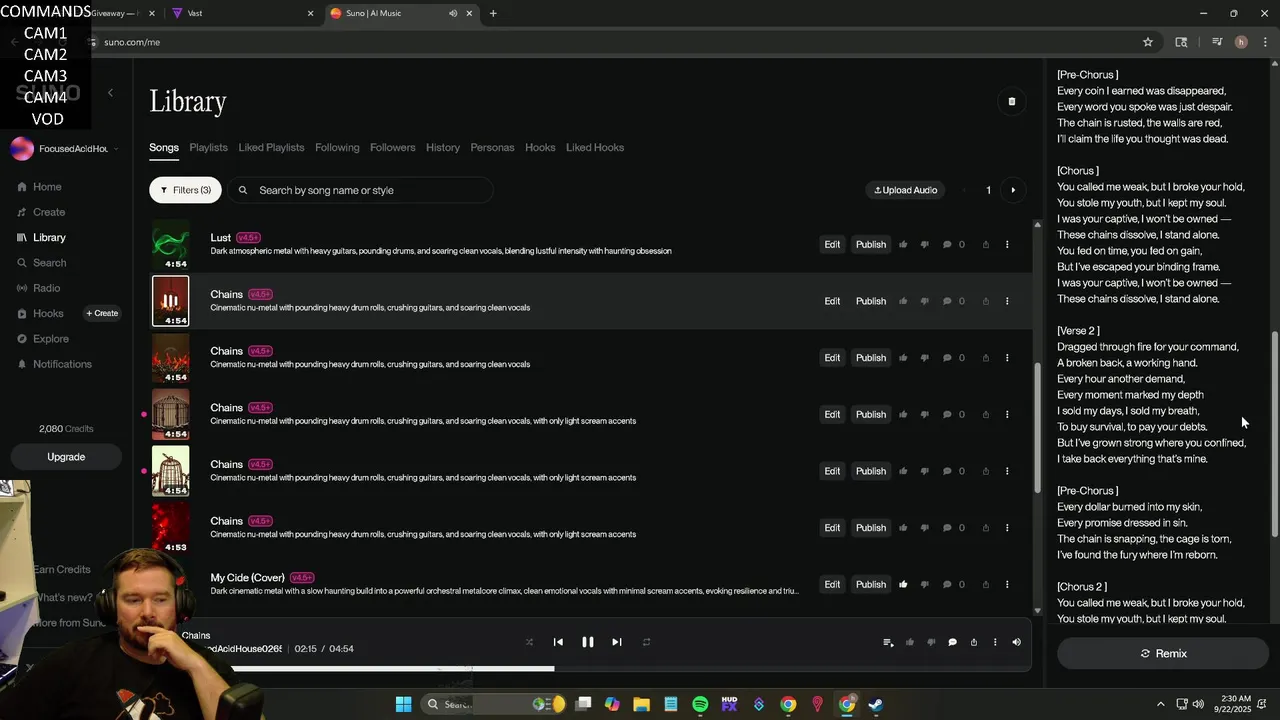Switch to the Liked Hooks tab
The height and width of the screenshot is (720, 1280).
tap(595, 147)
